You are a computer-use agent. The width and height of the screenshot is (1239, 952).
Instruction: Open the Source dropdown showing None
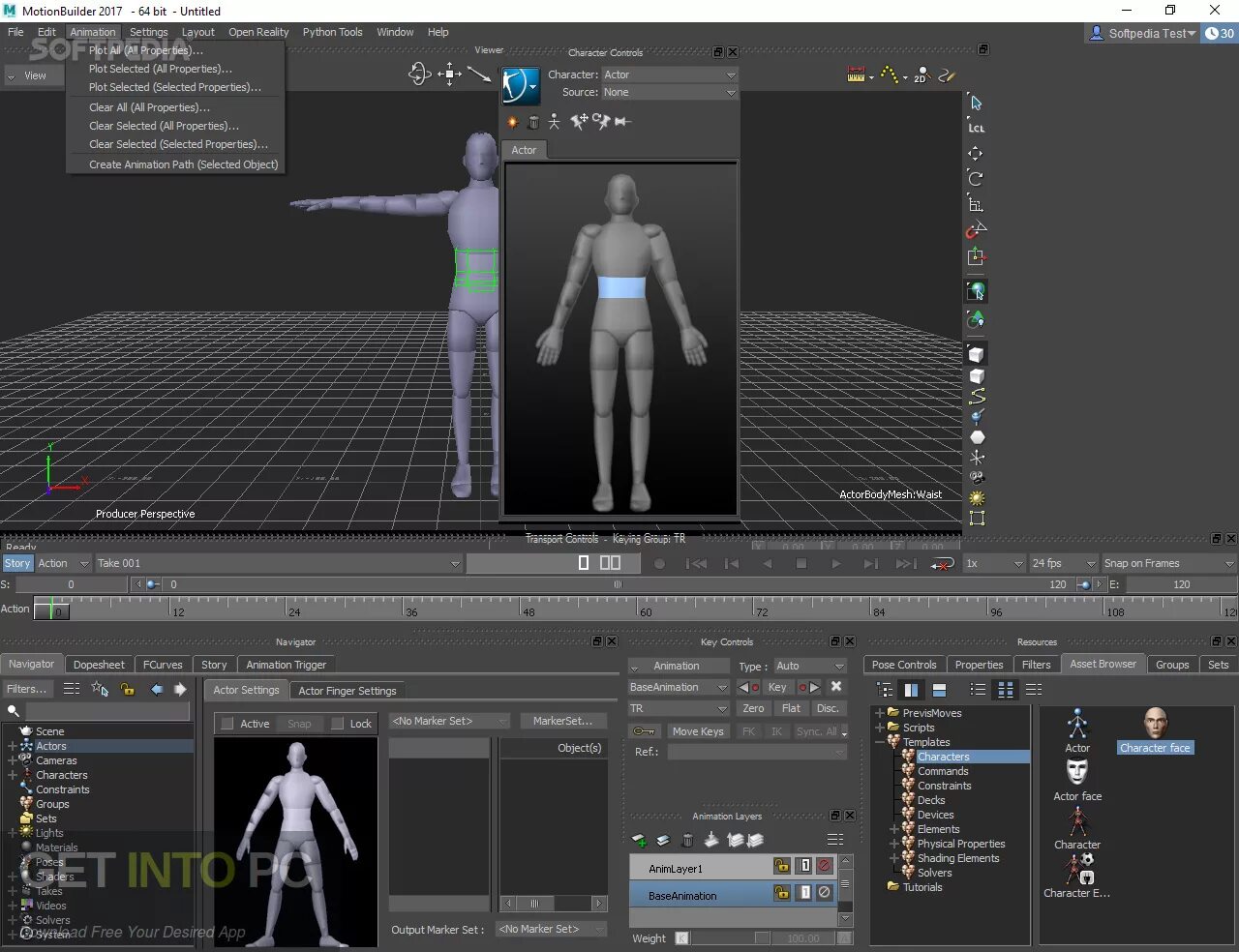670,92
